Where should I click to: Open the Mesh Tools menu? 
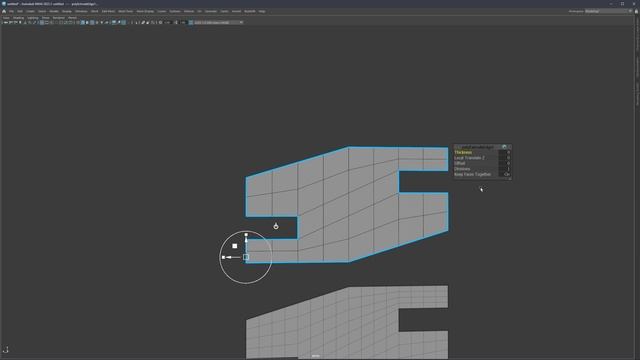[x=126, y=11]
